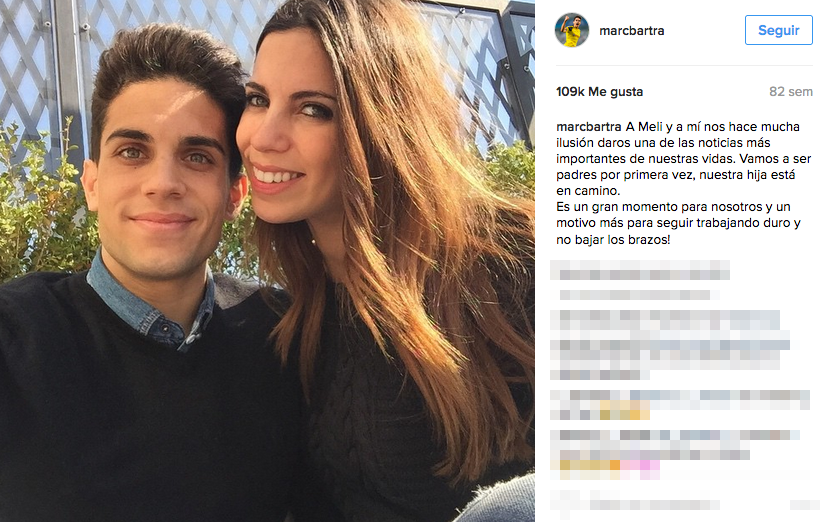The image size is (830, 522).
Task: Click the marcbartra username in header
Action: click(631, 31)
